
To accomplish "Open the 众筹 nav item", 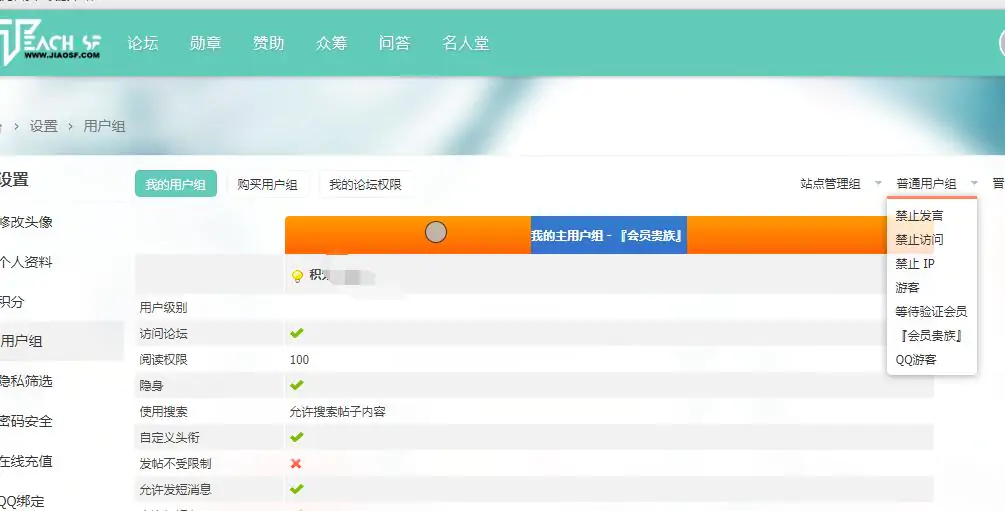I will (x=331, y=43).
